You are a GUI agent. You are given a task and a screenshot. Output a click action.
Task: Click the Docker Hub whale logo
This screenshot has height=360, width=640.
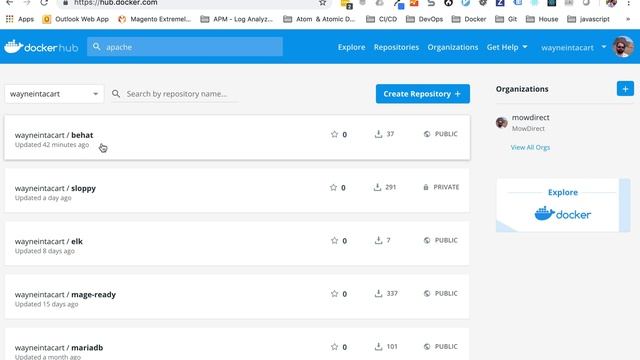pyautogui.click(x=41, y=47)
